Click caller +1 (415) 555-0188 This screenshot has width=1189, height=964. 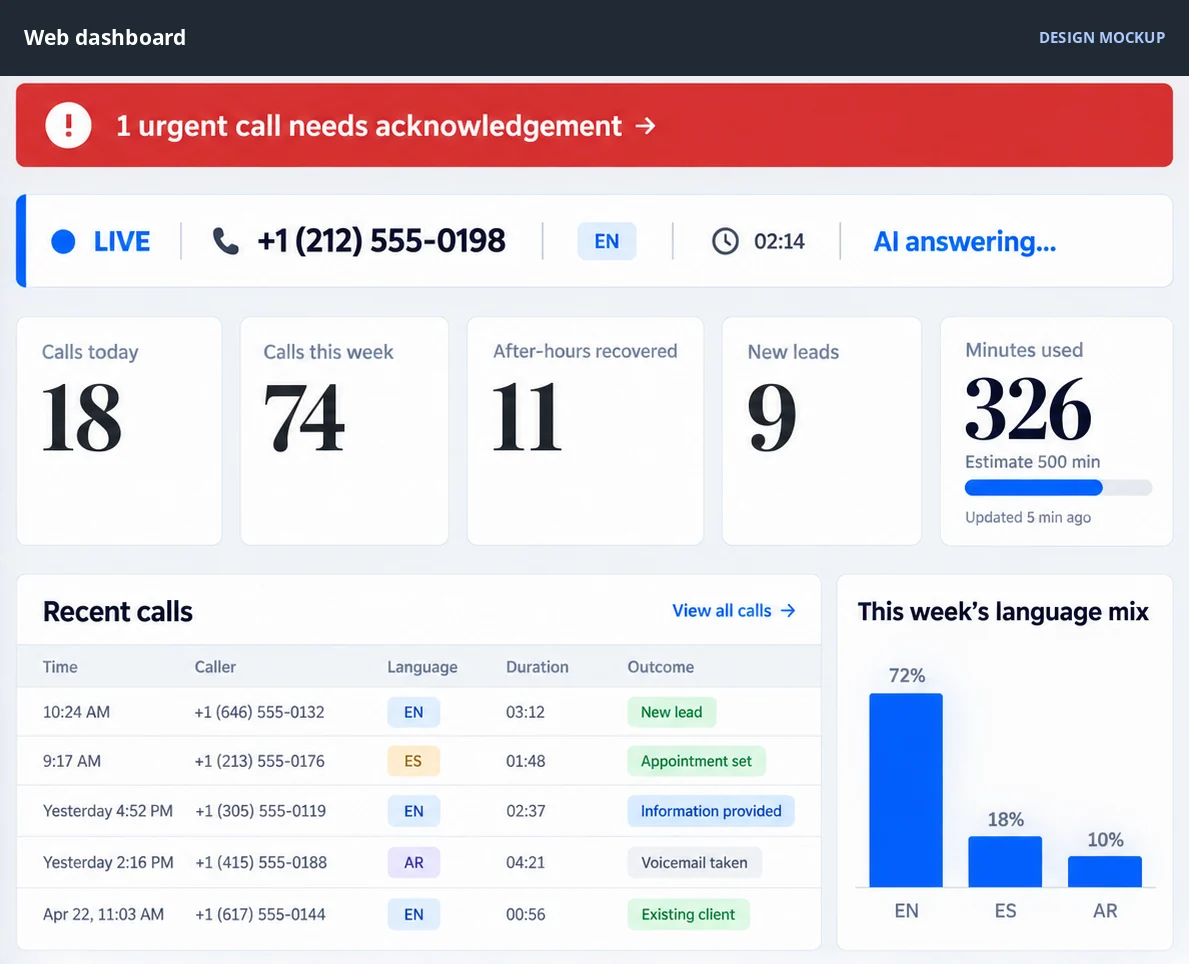261,862
